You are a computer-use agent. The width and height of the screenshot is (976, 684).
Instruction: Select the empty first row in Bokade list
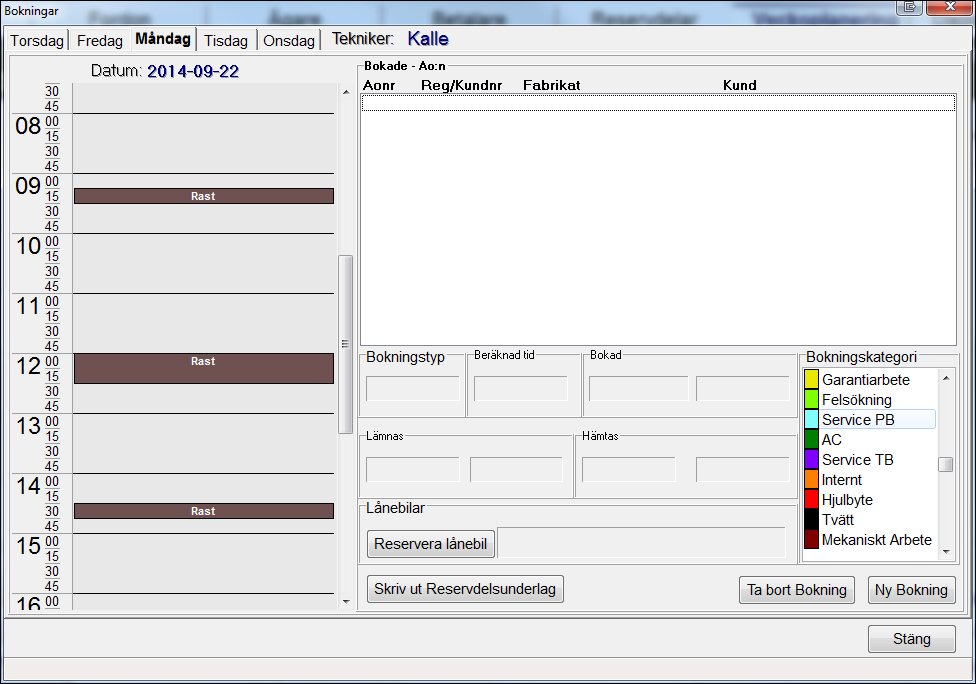(659, 103)
